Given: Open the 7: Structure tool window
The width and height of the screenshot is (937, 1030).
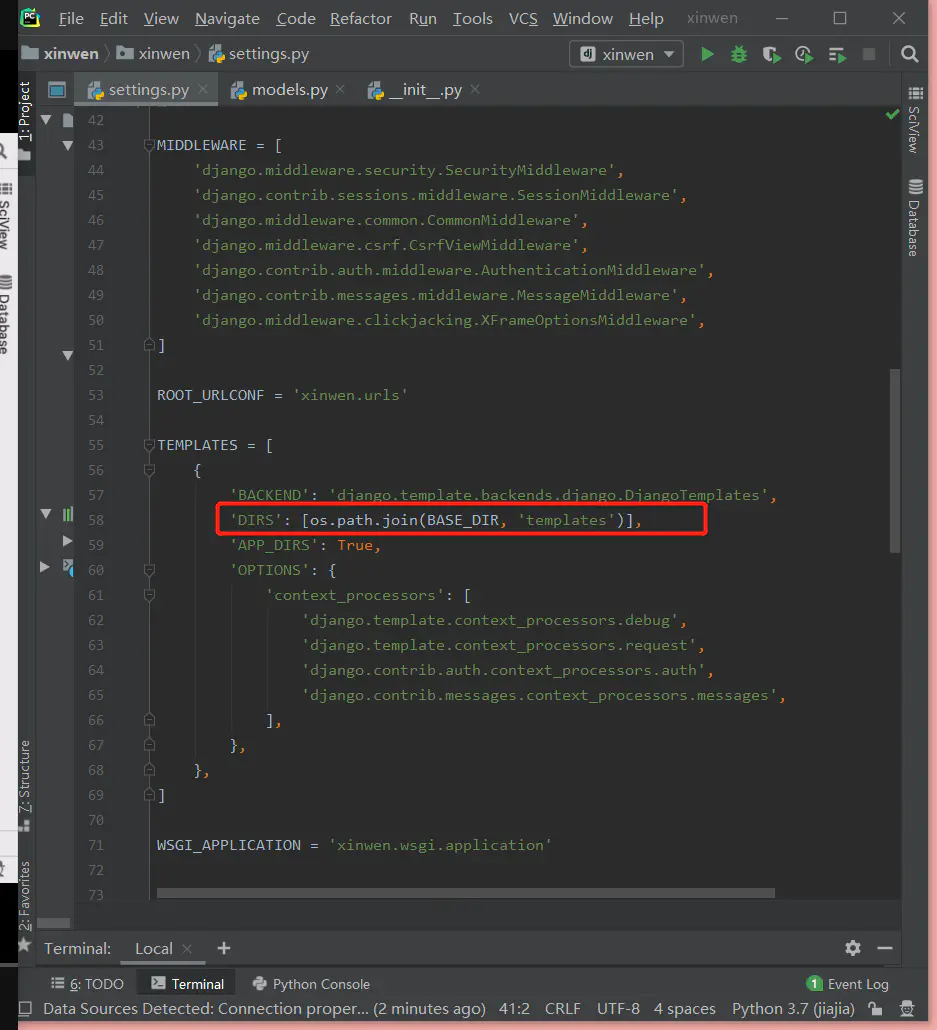Looking at the screenshot, I should [25, 785].
